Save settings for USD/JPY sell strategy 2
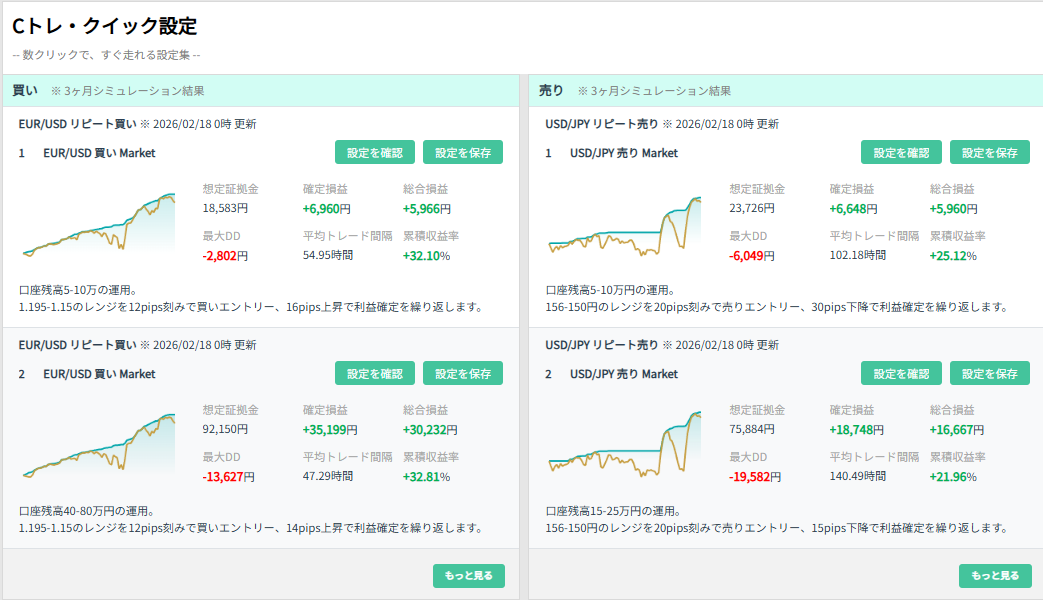The width and height of the screenshot is (1043, 600). click(989, 373)
